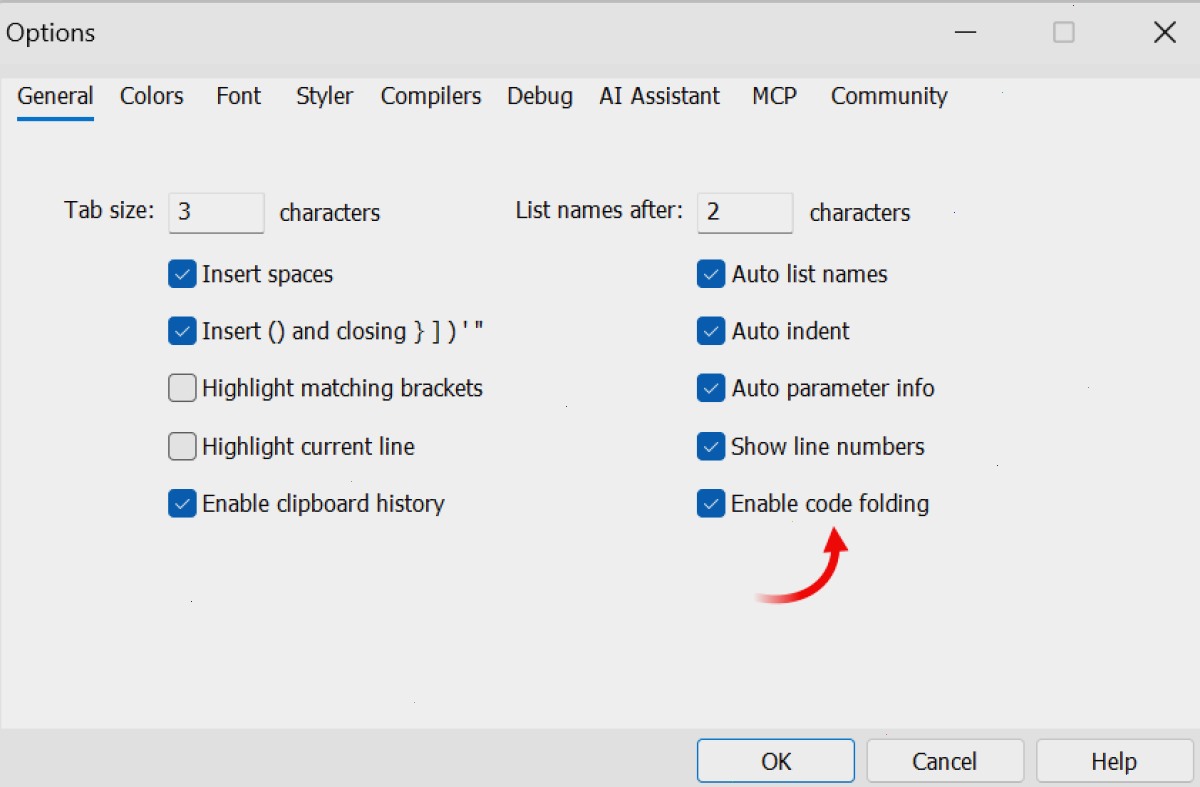Uncheck the Auto indent option

[711, 331]
